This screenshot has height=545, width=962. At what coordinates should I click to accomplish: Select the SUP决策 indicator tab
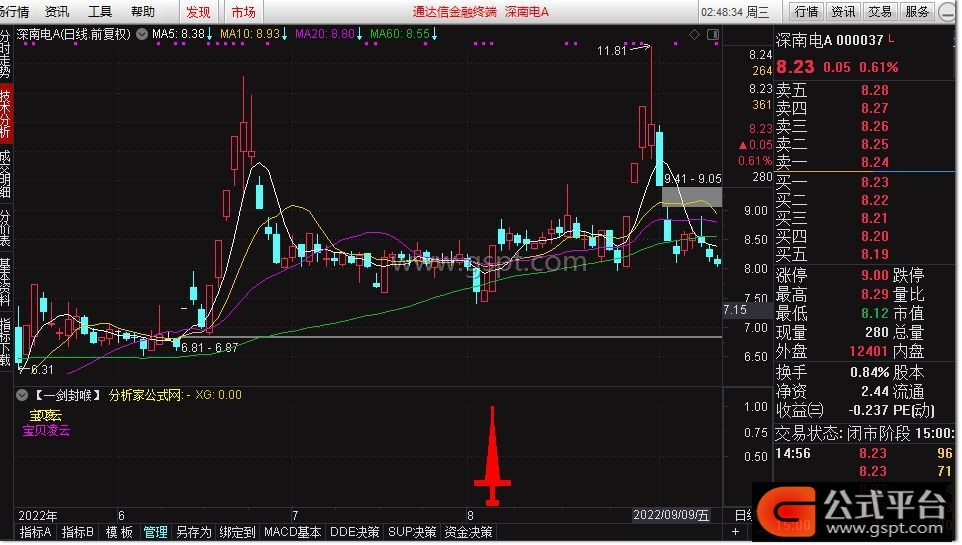tap(412, 533)
